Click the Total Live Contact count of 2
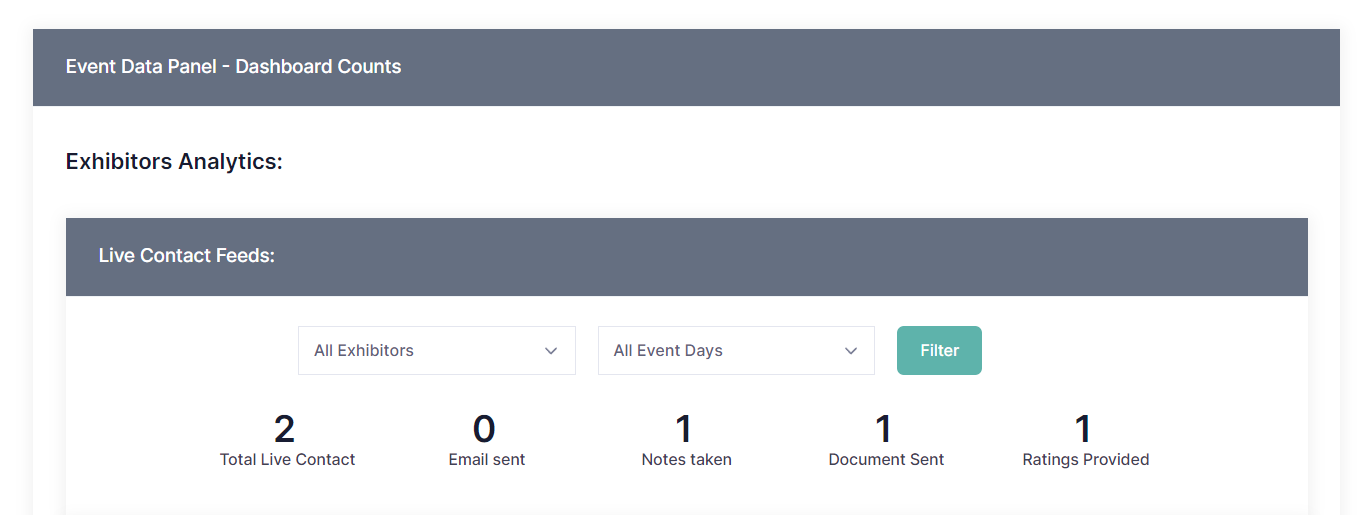The width and height of the screenshot is (1358, 515). tap(285, 429)
